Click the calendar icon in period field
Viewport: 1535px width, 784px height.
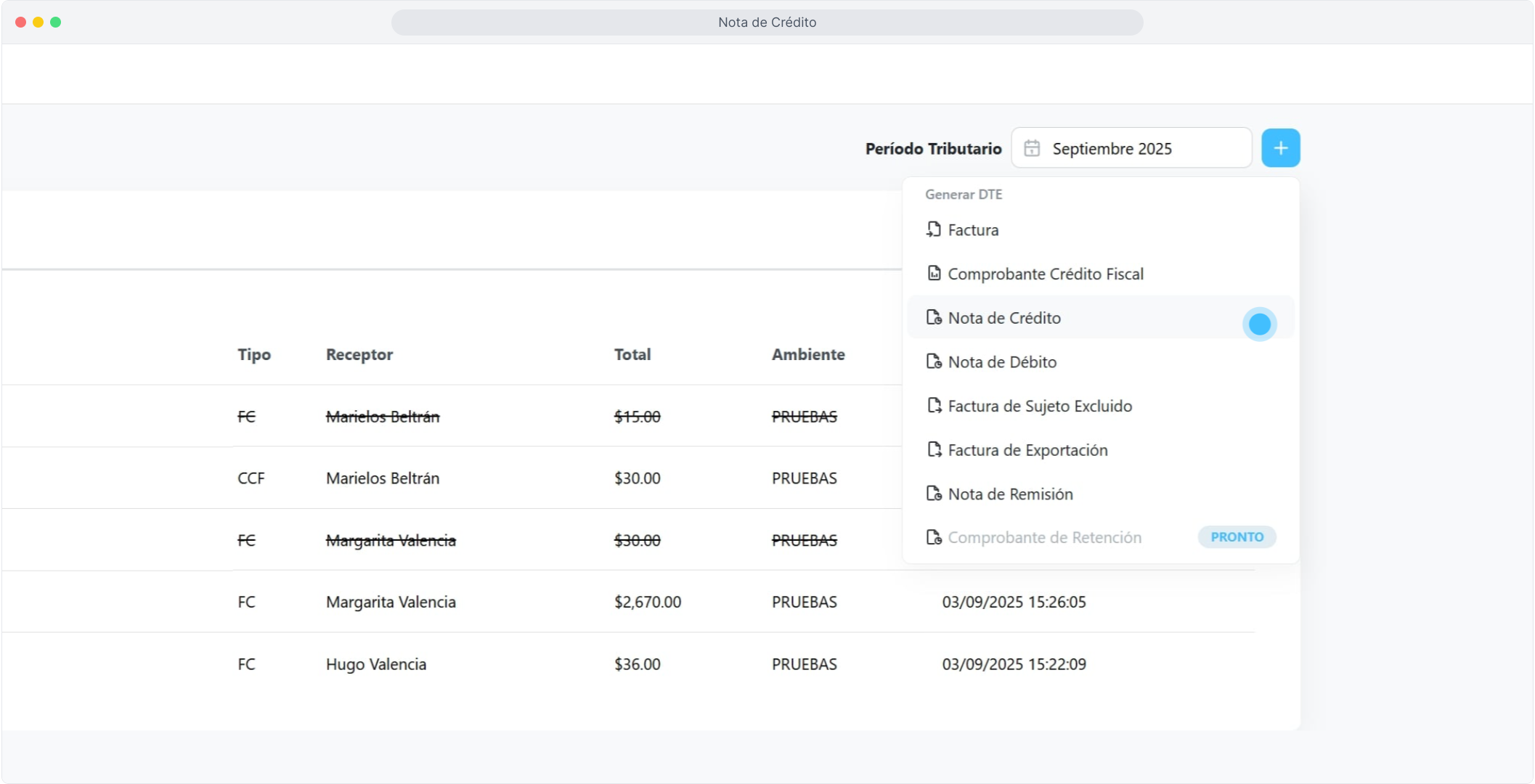[1031, 148]
